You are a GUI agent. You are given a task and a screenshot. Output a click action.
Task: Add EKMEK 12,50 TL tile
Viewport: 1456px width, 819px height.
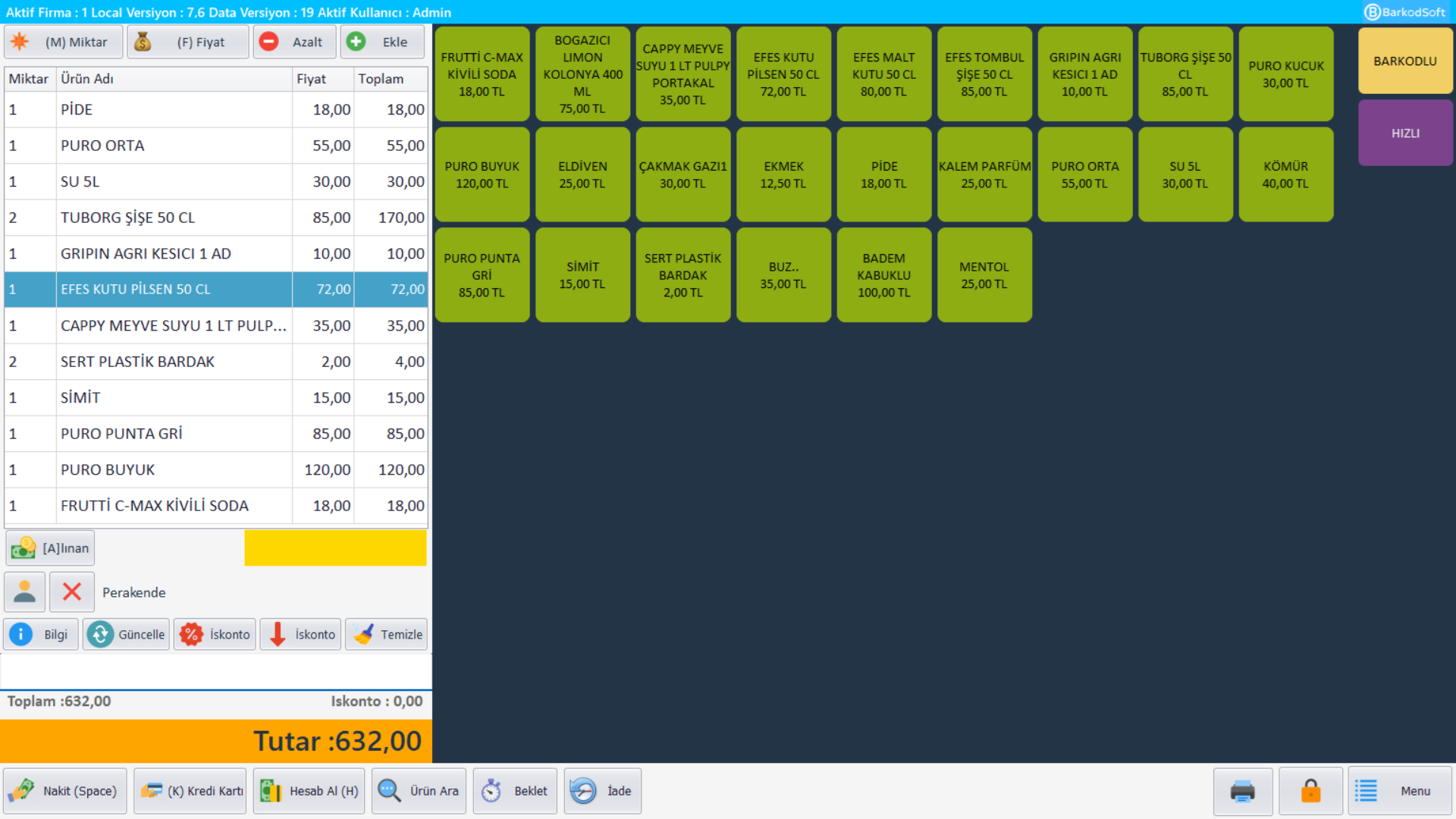coord(783,174)
